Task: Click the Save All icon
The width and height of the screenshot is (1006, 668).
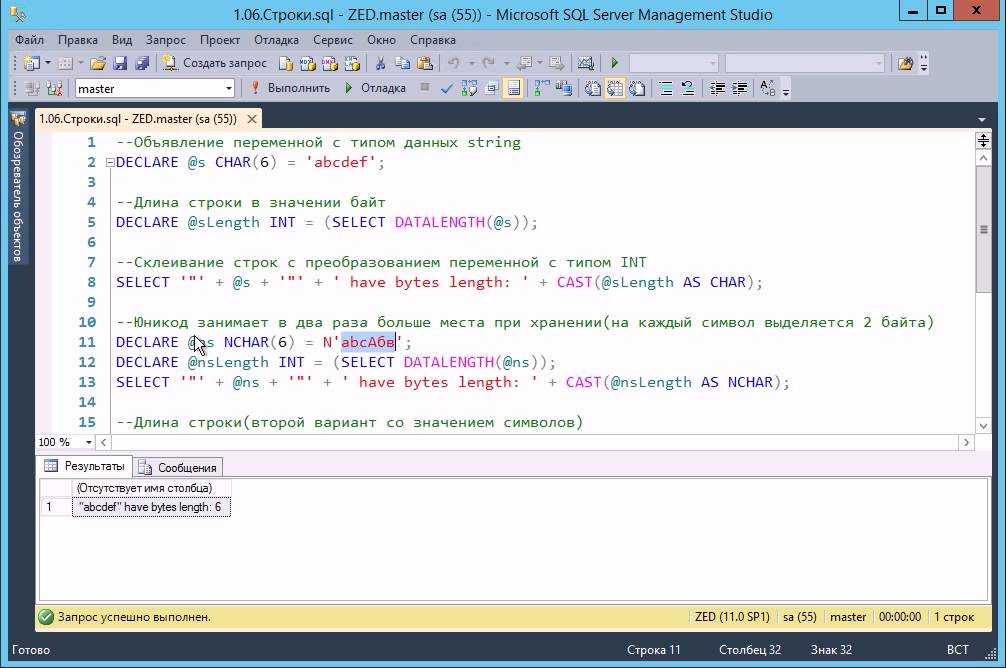Action: [x=142, y=64]
